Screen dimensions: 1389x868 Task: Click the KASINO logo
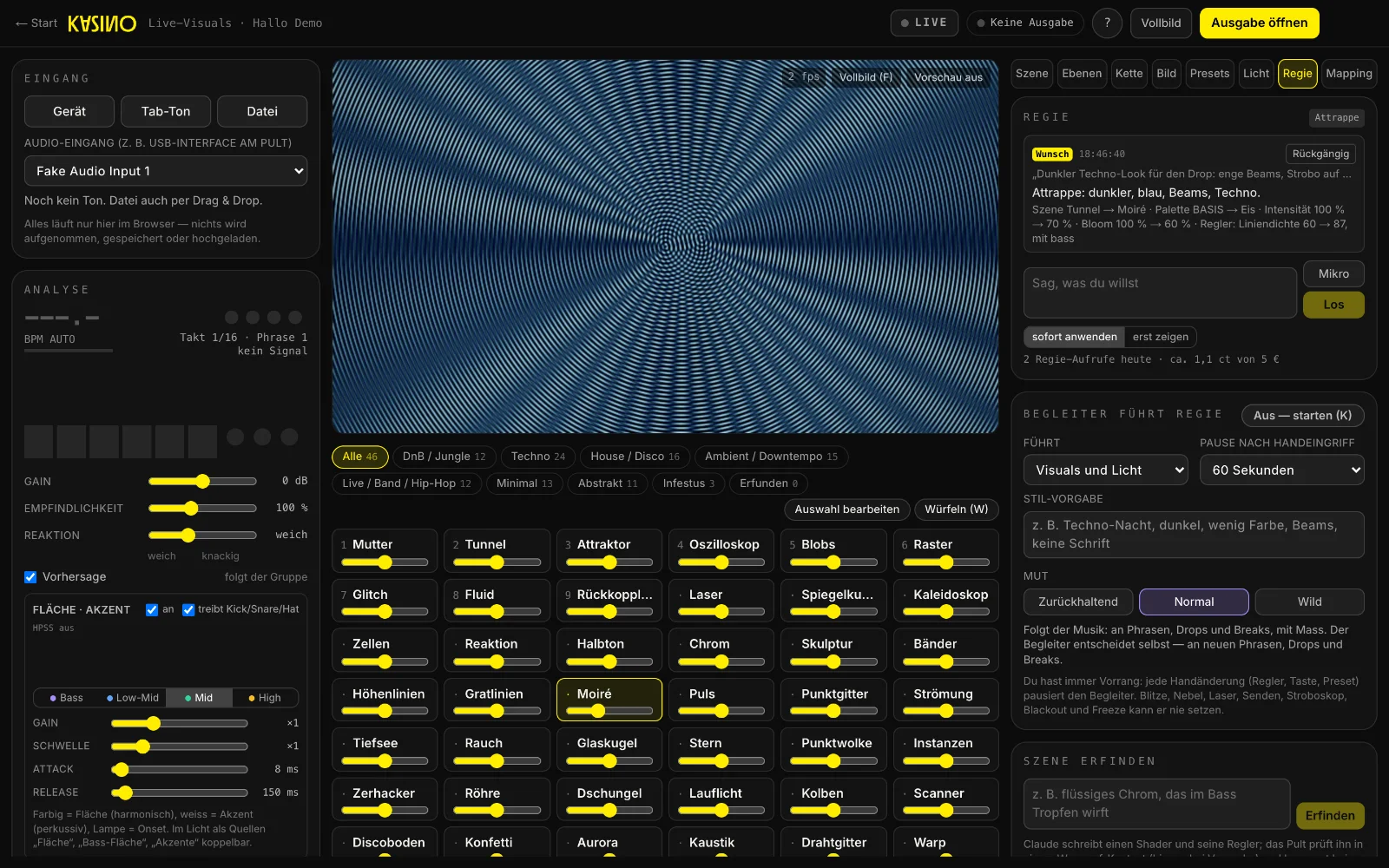(102, 23)
